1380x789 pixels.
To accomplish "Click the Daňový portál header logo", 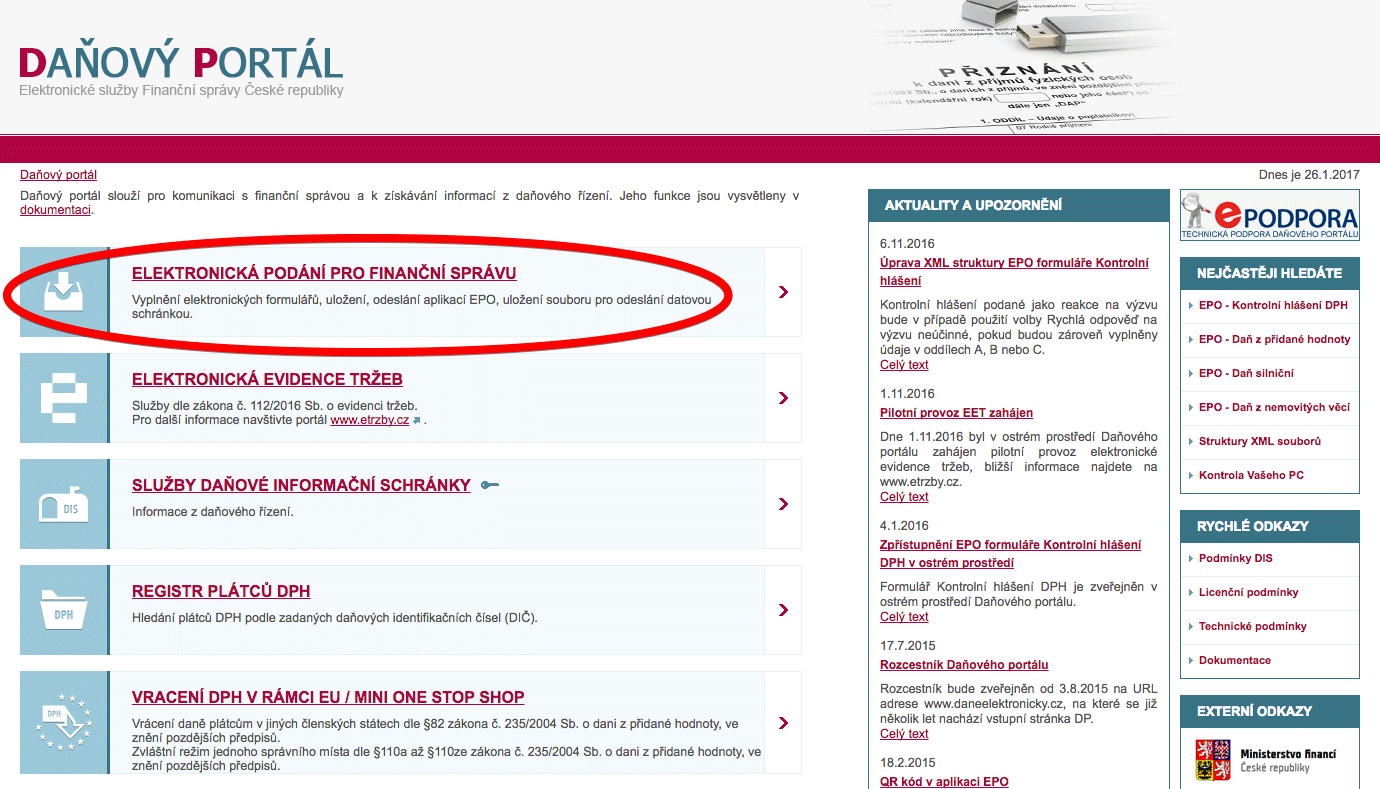I will pyautogui.click(x=181, y=62).
